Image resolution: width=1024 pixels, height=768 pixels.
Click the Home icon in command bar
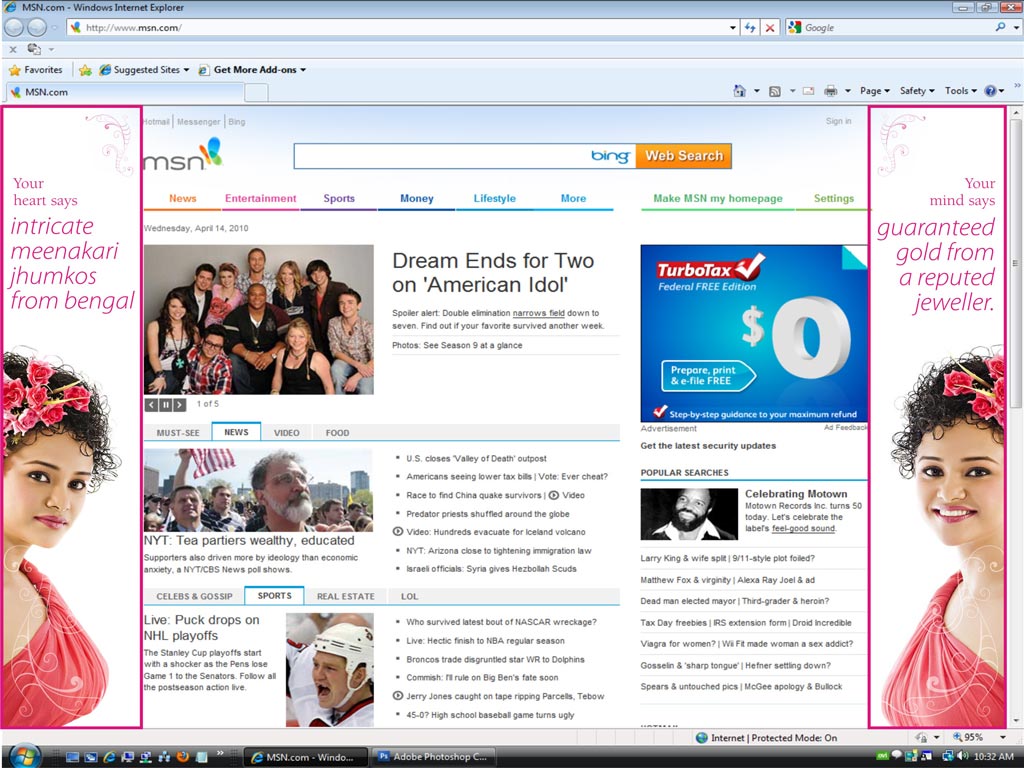click(x=739, y=91)
